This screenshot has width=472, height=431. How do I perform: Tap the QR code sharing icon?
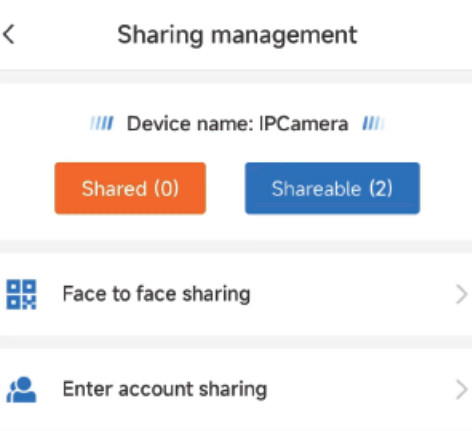[21, 294]
